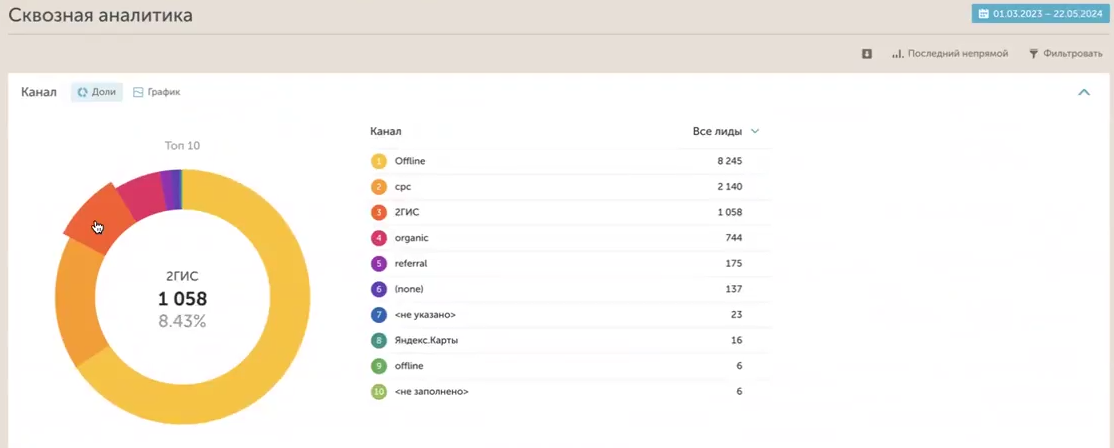The image size is (1114, 448).
Task: Click the Фильтровать filter button
Action: 1066,54
